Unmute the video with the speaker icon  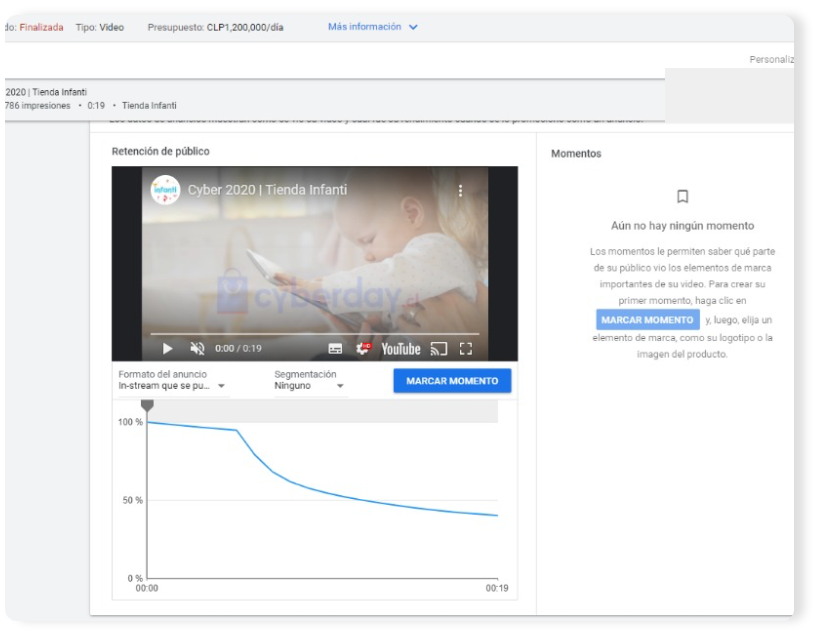(x=197, y=349)
